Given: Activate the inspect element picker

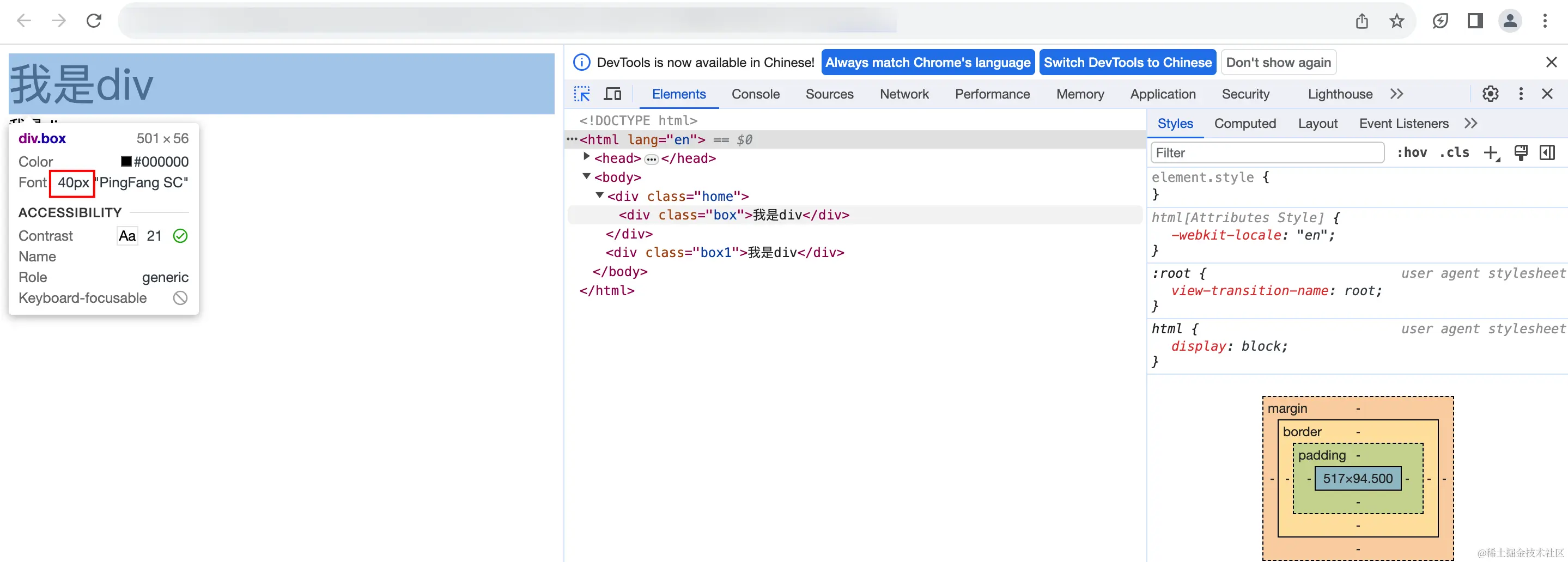Looking at the screenshot, I should click(x=582, y=94).
